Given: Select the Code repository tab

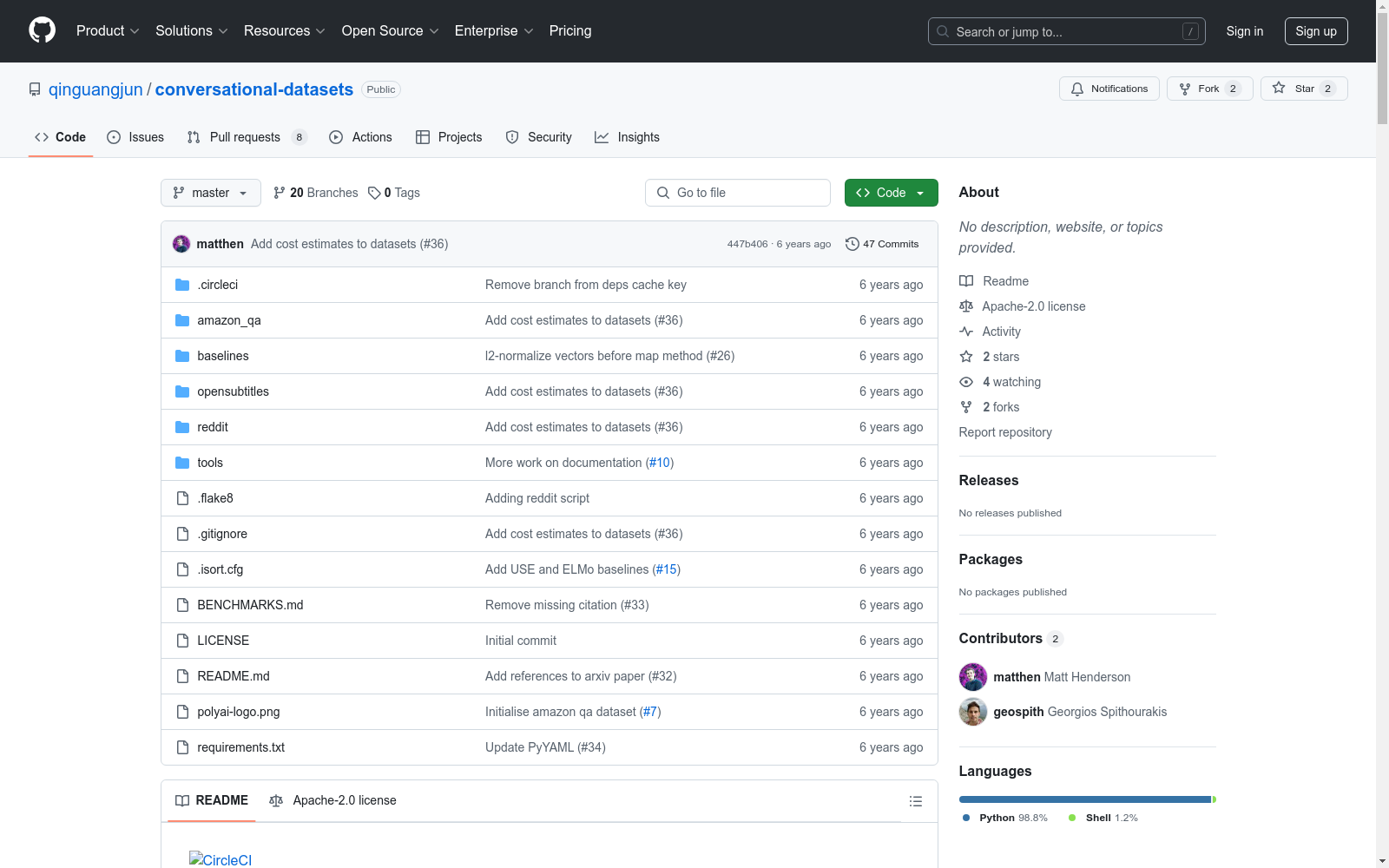Looking at the screenshot, I should click(61, 137).
